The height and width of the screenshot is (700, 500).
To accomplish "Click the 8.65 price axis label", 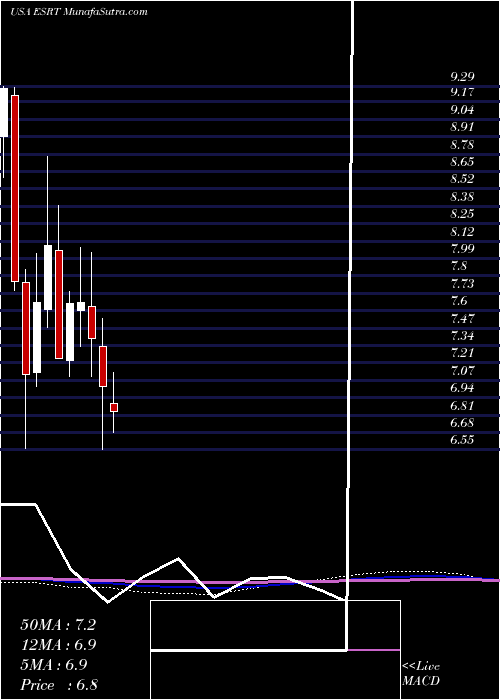I will [462, 162].
